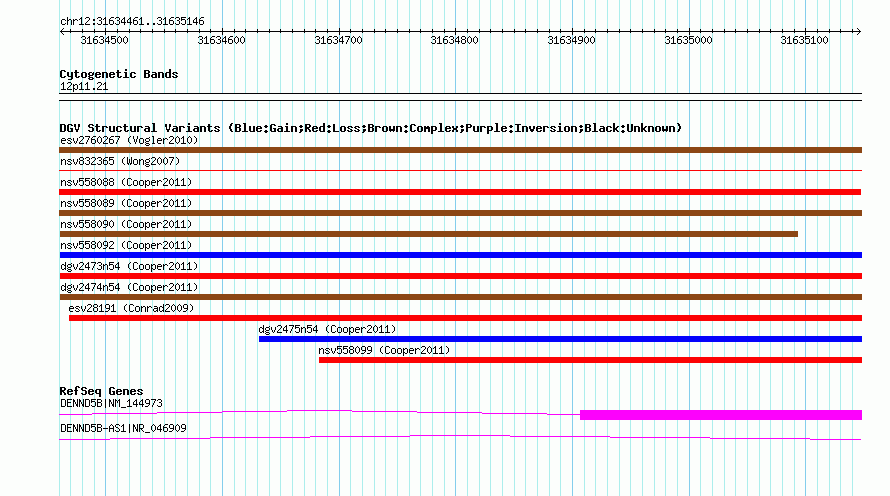The height and width of the screenshot is (496, 890).
Task: Click the thin red nsv832365 variant line
Action: point(460,170)
